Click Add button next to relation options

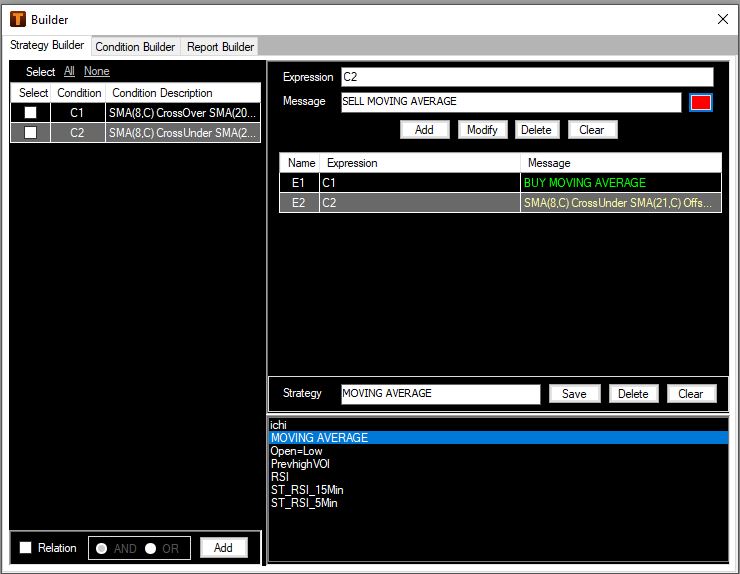(x=223, y=548)
